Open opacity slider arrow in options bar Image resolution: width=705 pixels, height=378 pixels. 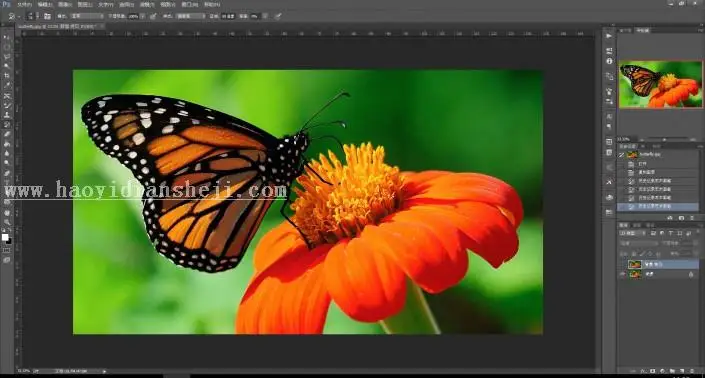pos(143,16)
